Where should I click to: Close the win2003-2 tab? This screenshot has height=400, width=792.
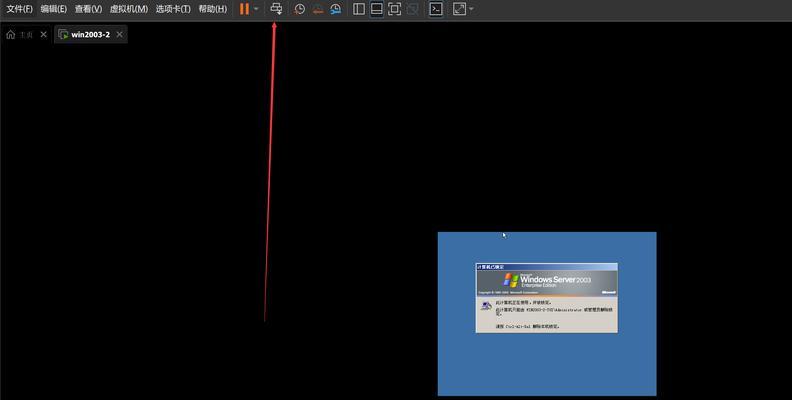pyautogui.click(x=119, y=34)
